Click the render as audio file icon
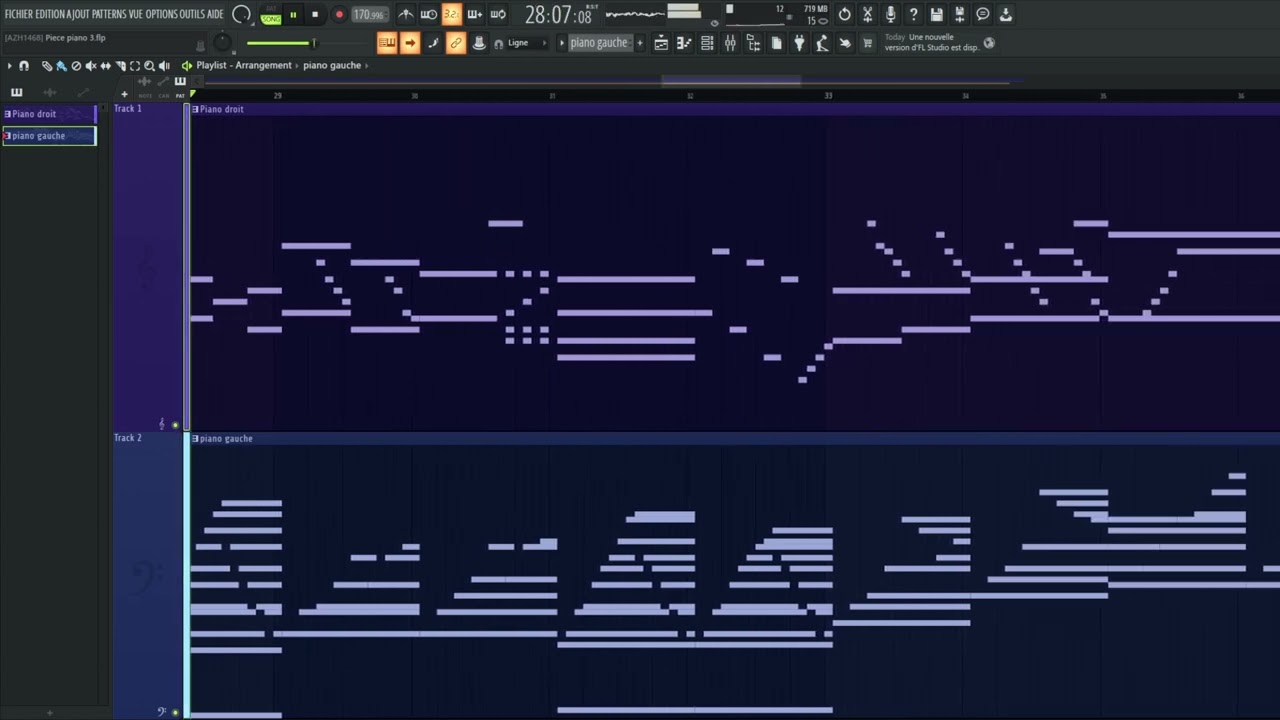Viewport: 1280px width, 720px height. pos(959,14)
